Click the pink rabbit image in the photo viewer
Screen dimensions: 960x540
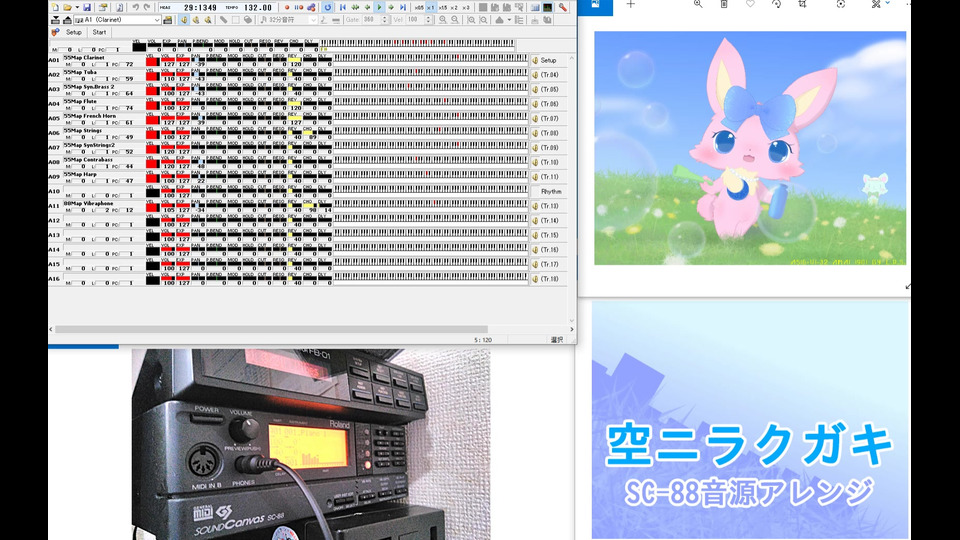tap(750, 148)
